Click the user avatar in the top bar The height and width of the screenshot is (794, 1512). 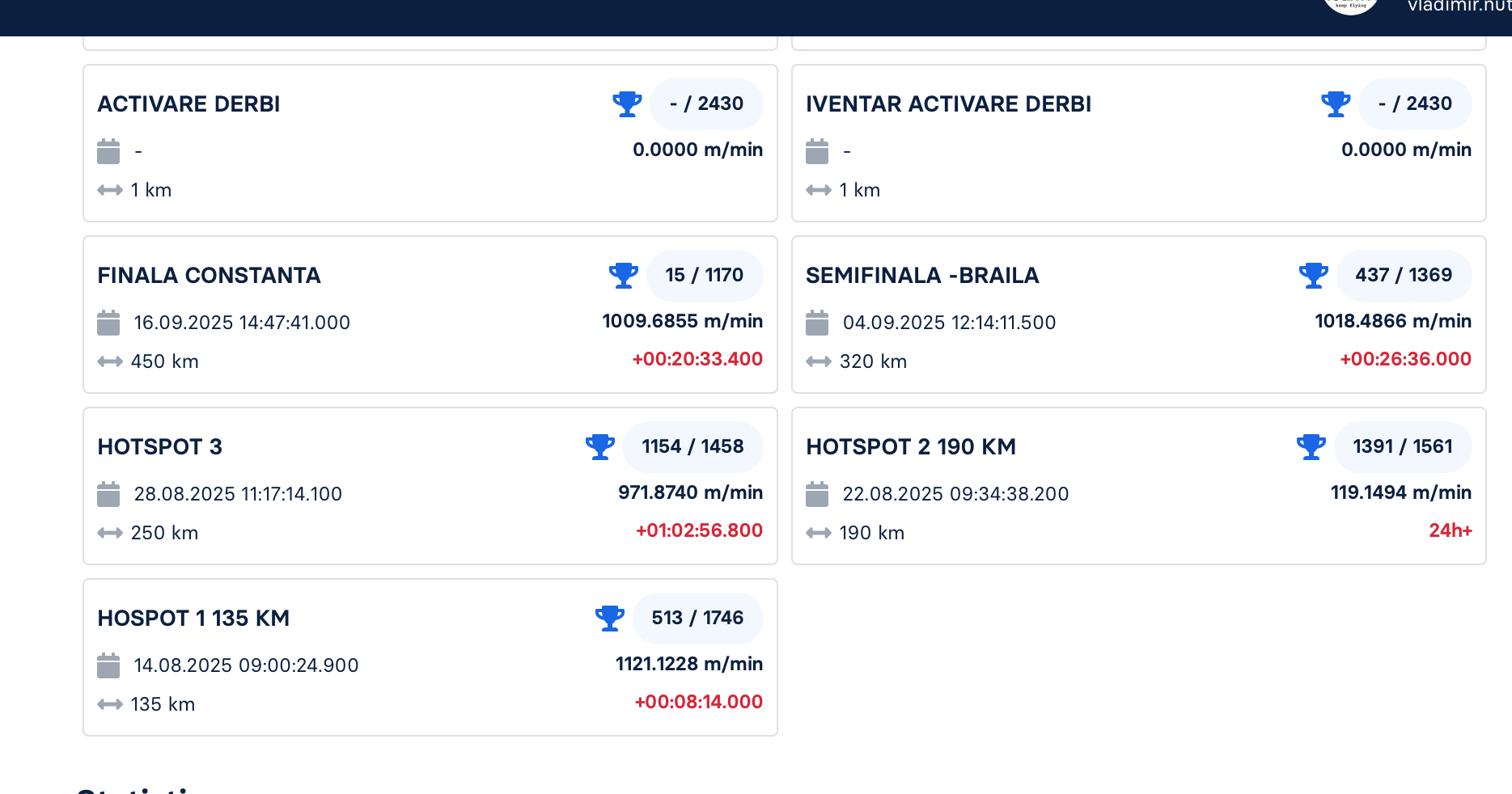[x=1350, y=4]
